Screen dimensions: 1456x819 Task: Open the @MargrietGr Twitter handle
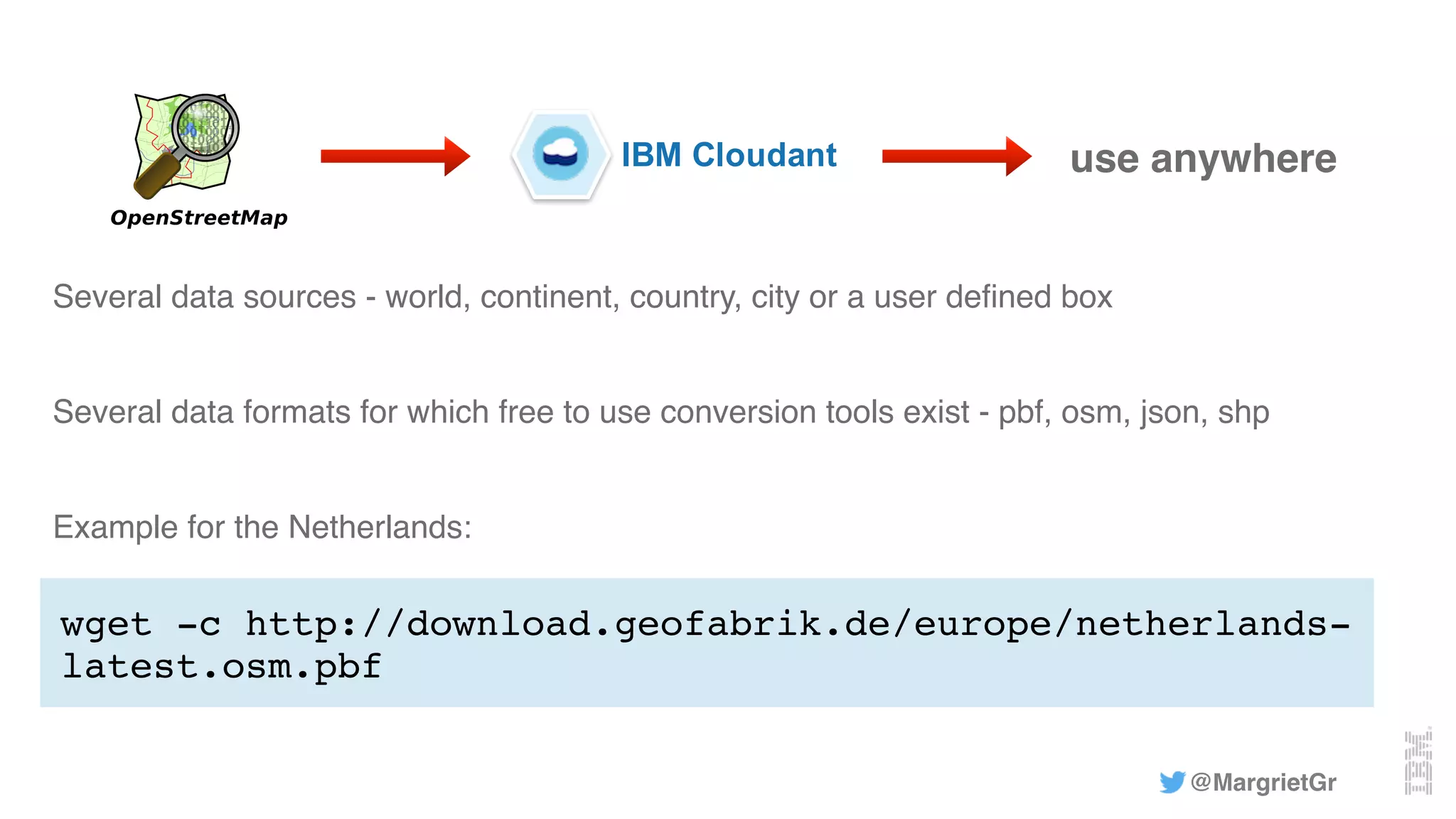click(x=1263, y=782)
